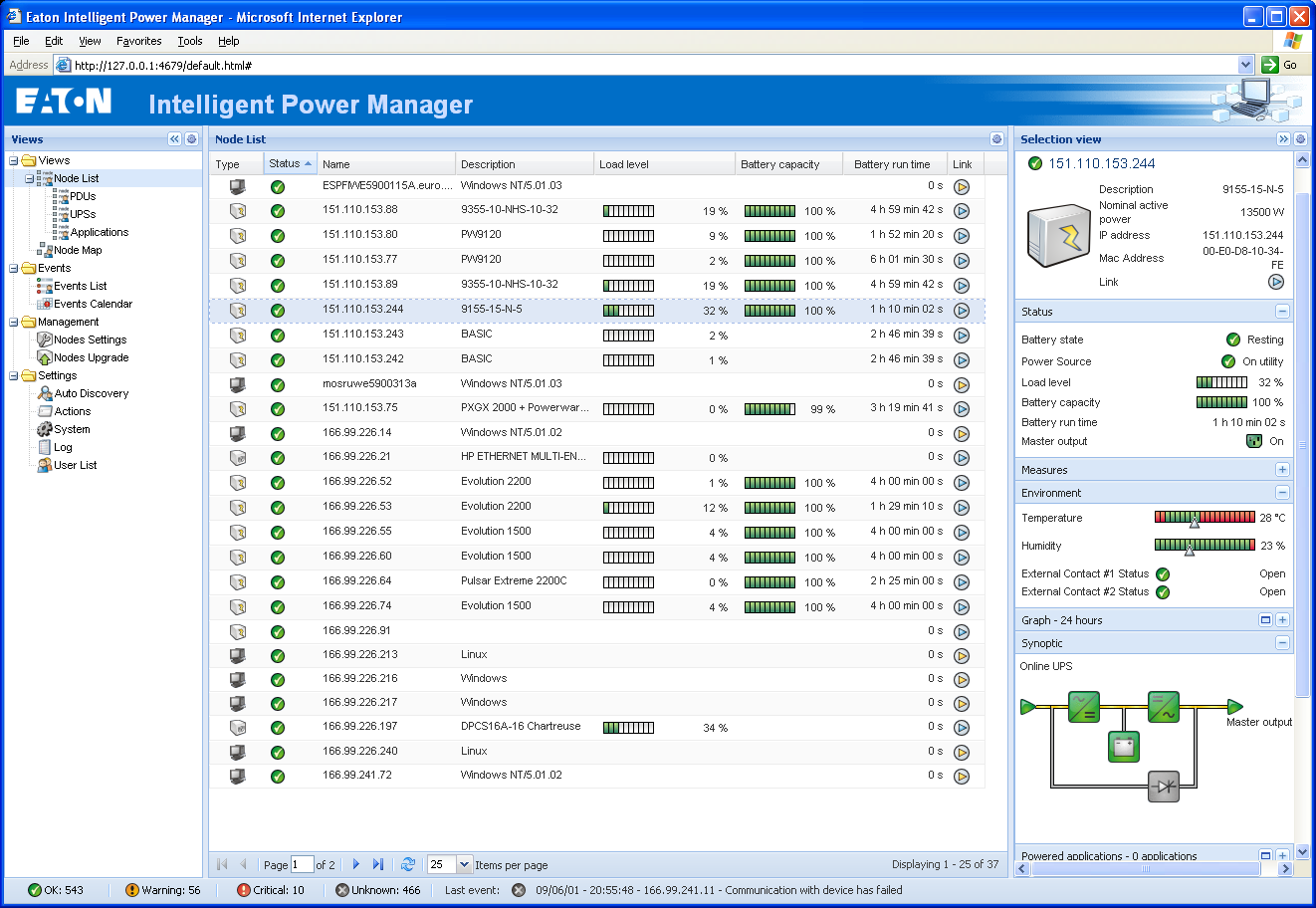
Task: Click the Page number input field
Action: coord(302,864)
